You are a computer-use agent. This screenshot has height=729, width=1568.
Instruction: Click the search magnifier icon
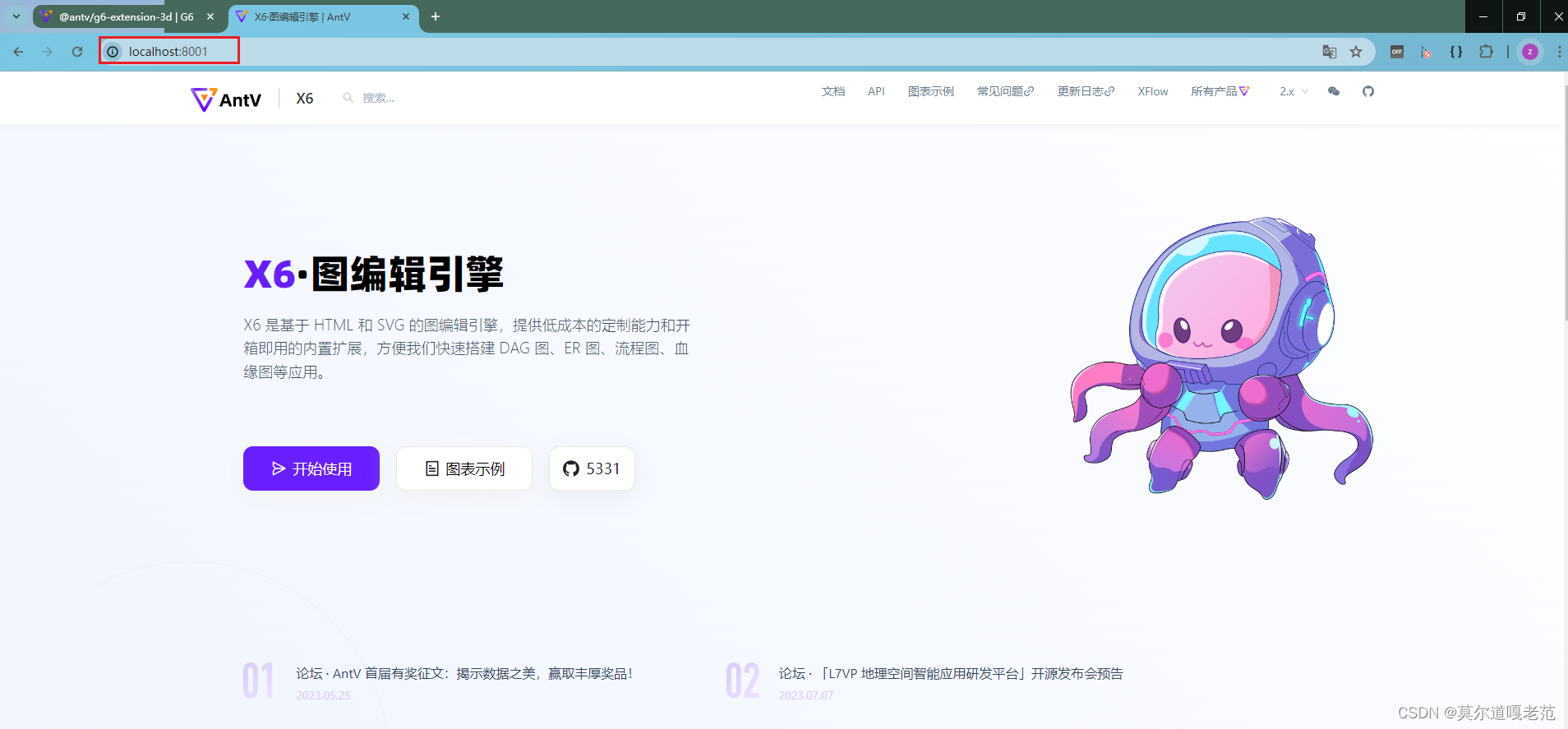348,98
